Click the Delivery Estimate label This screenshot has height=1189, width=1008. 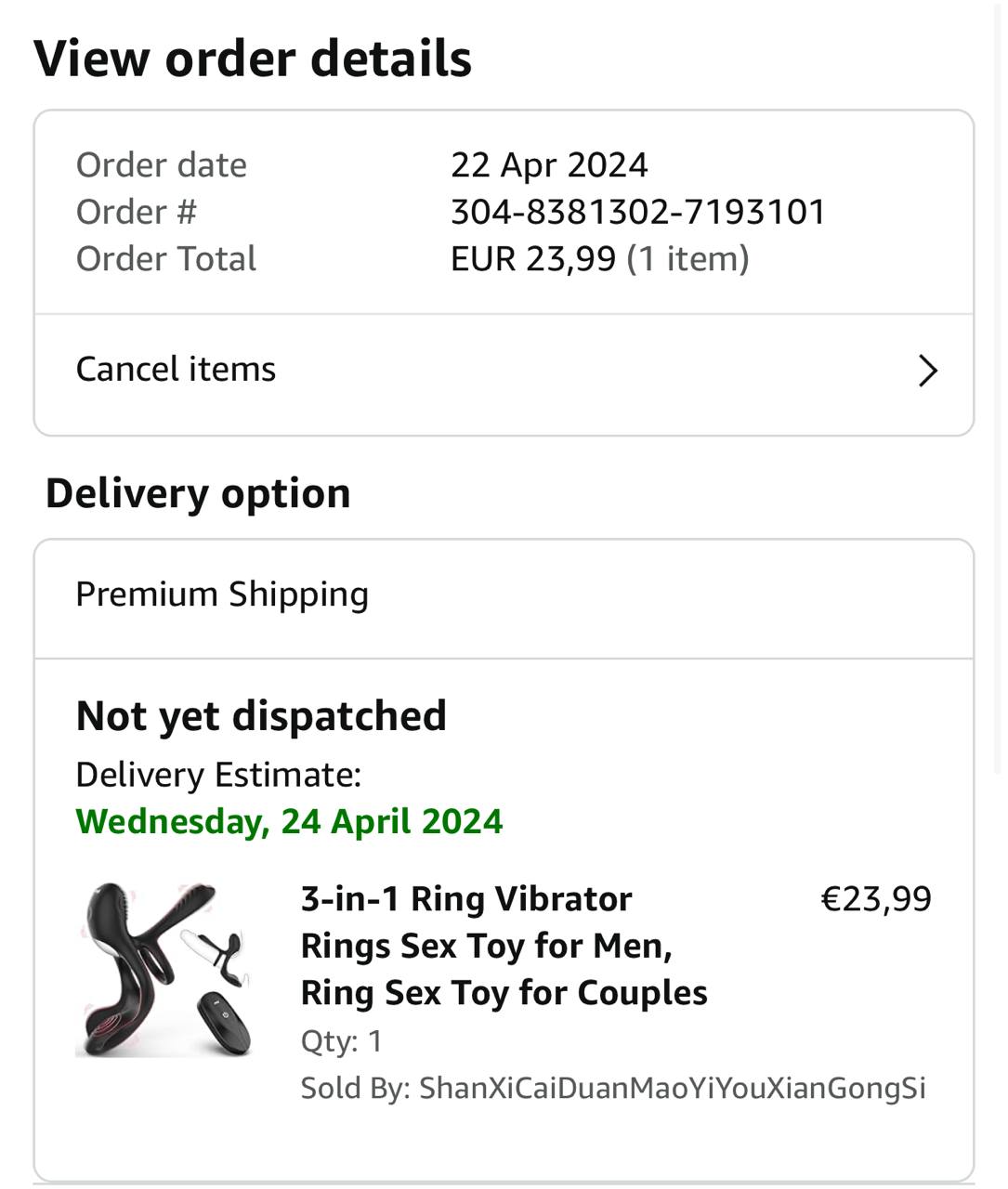coord(218,775)
